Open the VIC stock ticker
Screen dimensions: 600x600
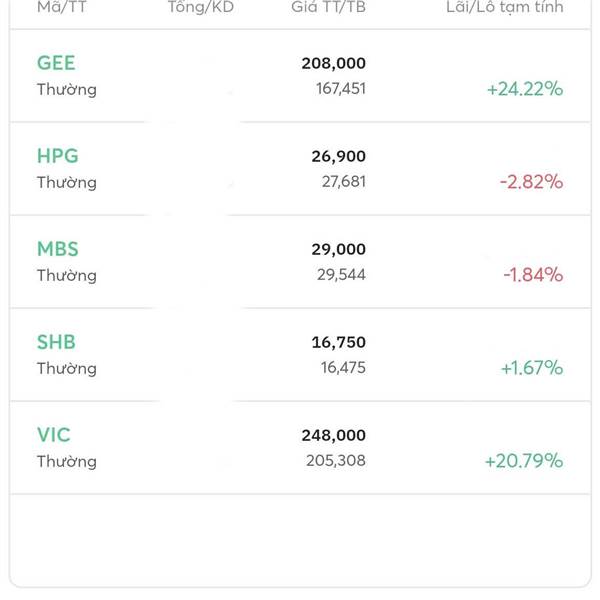tap(54, 435)
